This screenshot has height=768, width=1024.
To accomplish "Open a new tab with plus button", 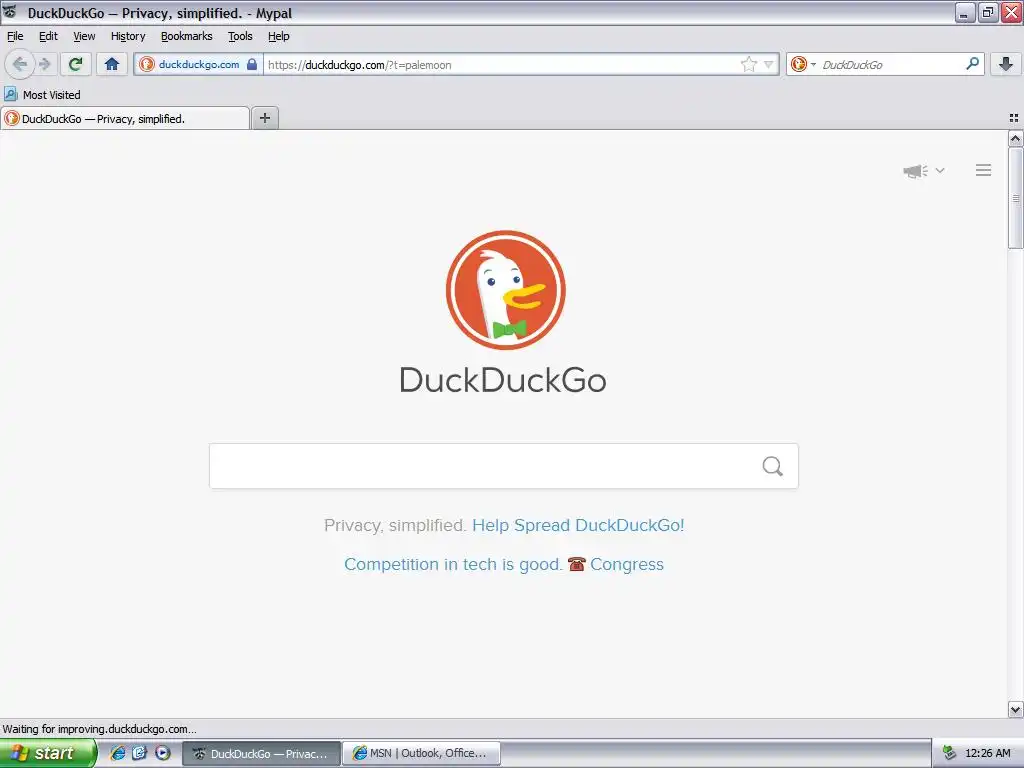I will pyautogui.click(x=264, y=118).
